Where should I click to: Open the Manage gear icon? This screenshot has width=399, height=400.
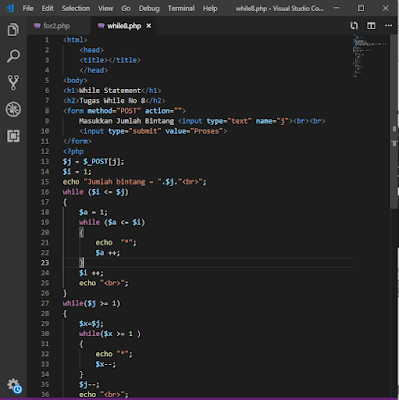tap(14, 386)
